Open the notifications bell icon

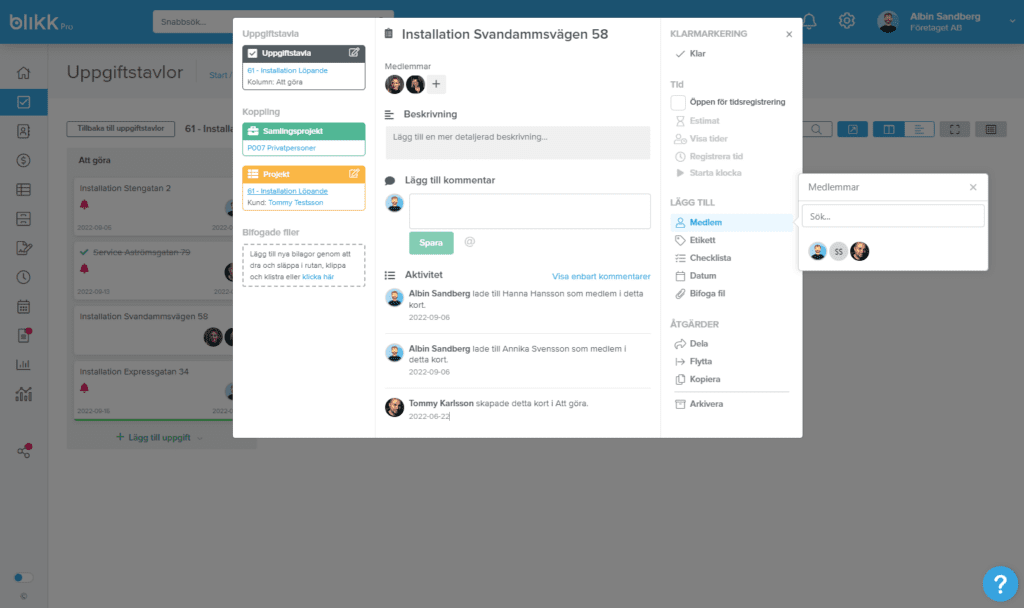[809, 21]
